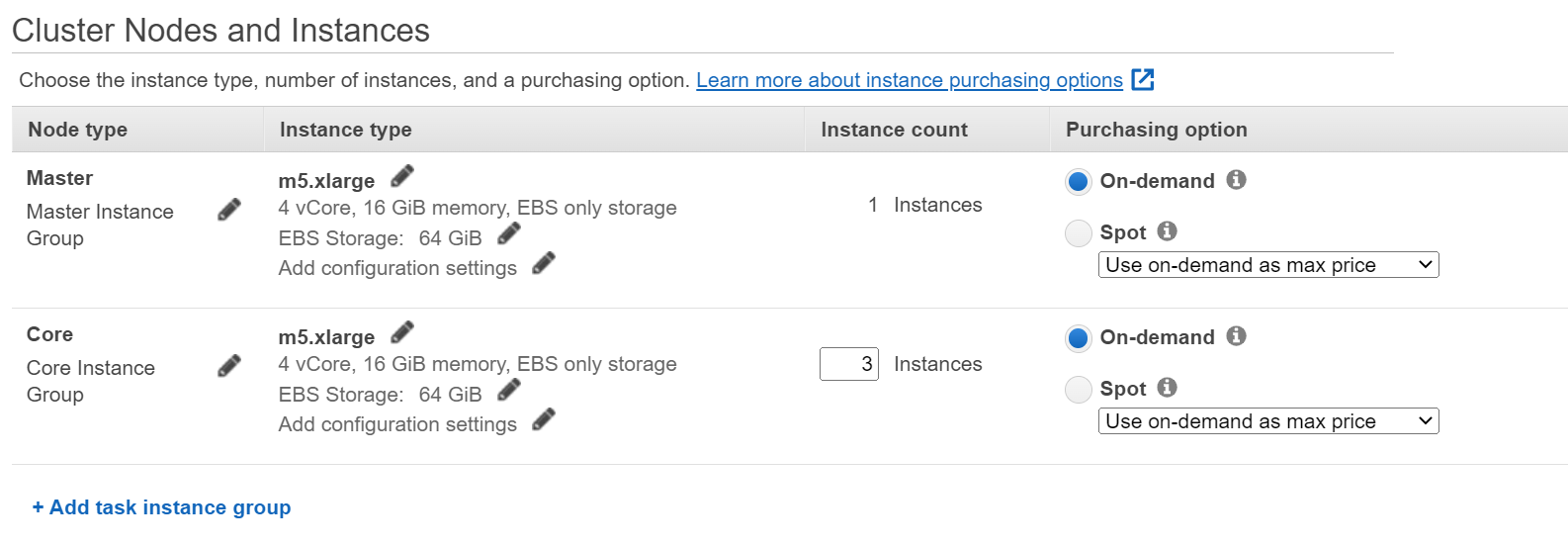The image size is (1568, 546).
Task: Edit Master Add configuration settings pencil
Action: [x=544, y=263]
